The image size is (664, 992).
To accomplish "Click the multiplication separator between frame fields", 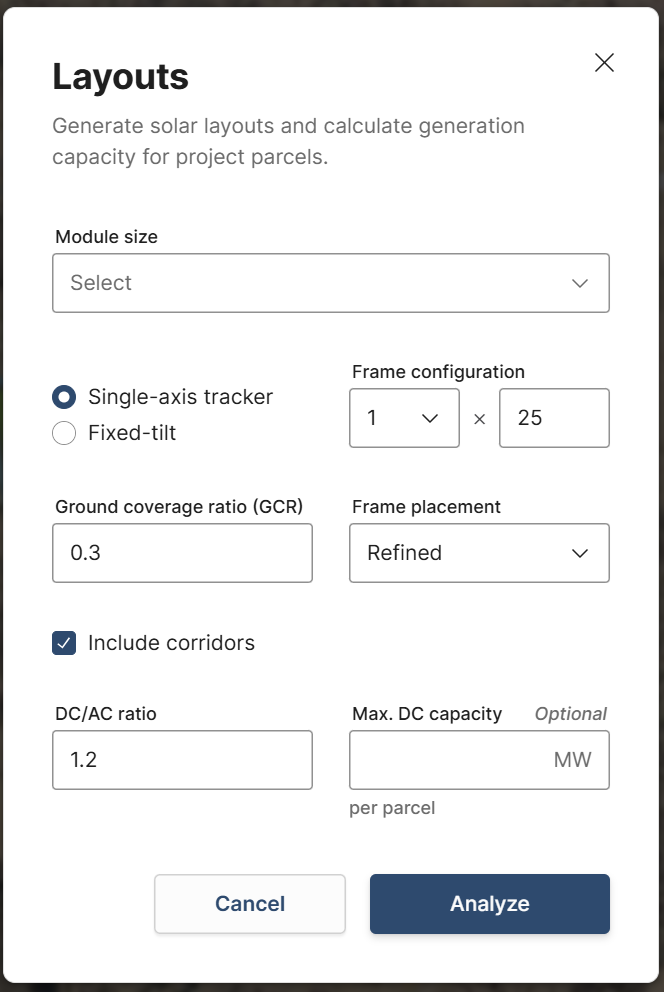I will [480, 418].
